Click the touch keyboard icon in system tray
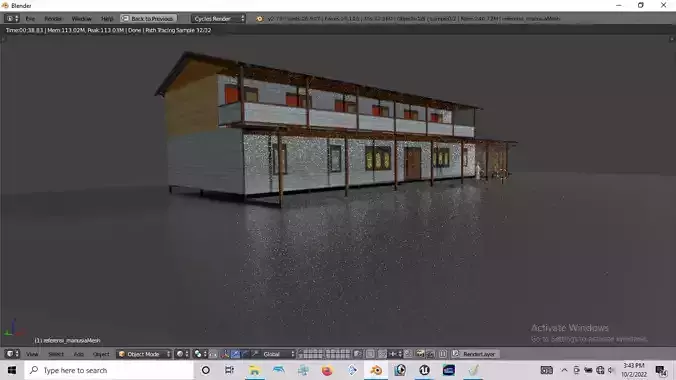676x380 pixels. point(546,370)
